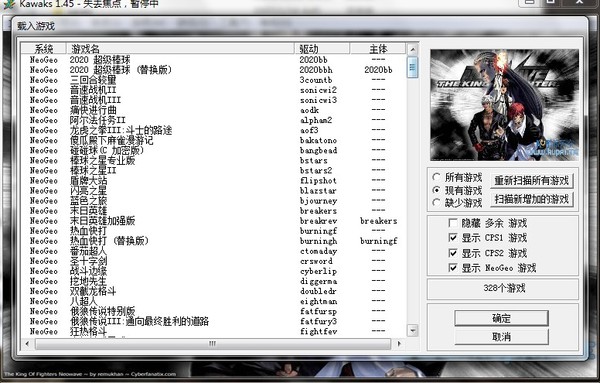Confirm with the 确定 button
Screen dimensions: 600x383
[x=501, y=318]
